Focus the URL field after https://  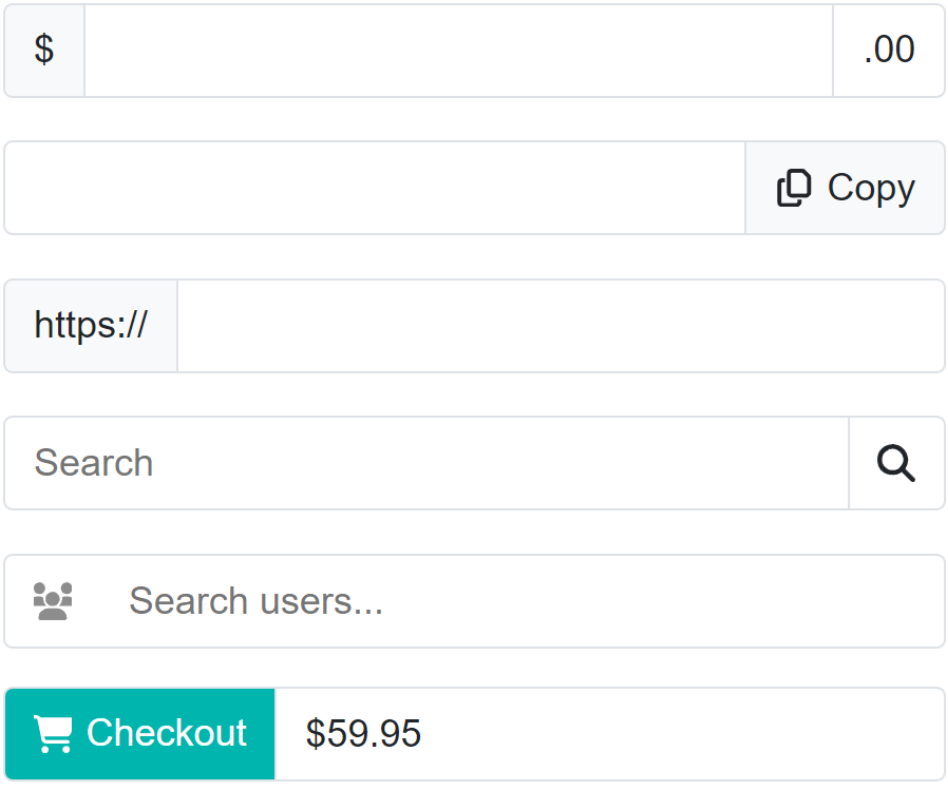(560, 325)
